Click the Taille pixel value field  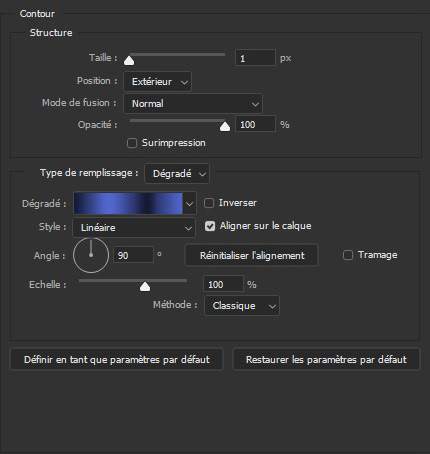pyautogui.click(x=255, y=58)
